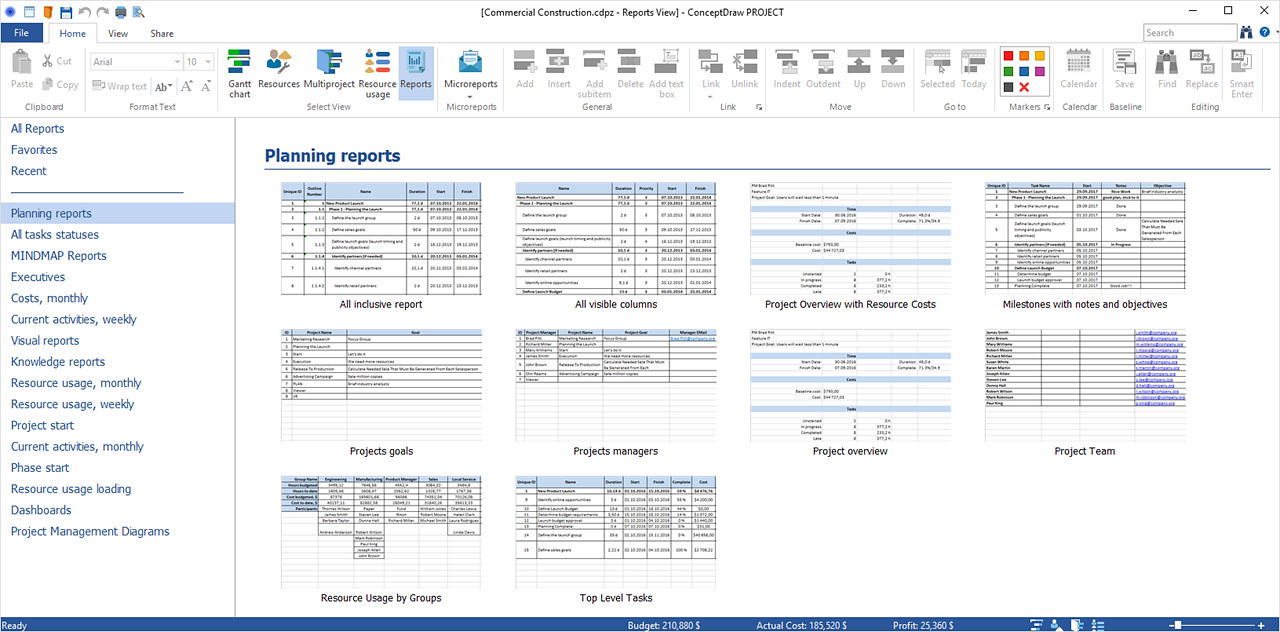
Task: Click the quick access Print icon
Action: point(121,12)
